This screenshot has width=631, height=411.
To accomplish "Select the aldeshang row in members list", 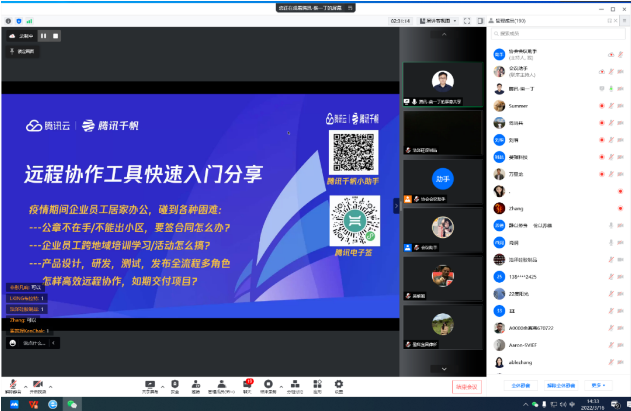I will (559, 362).
